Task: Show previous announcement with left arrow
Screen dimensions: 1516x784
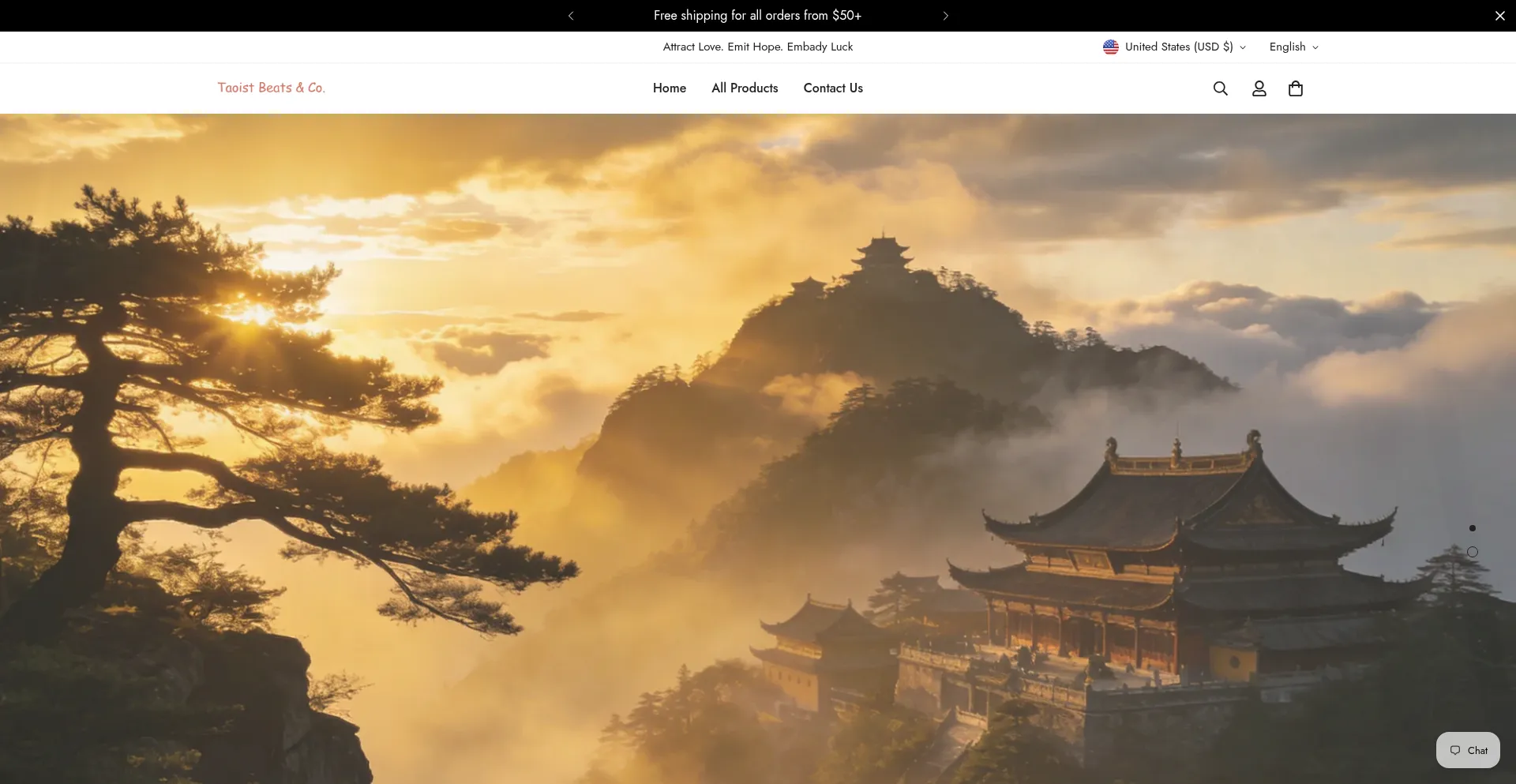Action: tap(571, 16)
